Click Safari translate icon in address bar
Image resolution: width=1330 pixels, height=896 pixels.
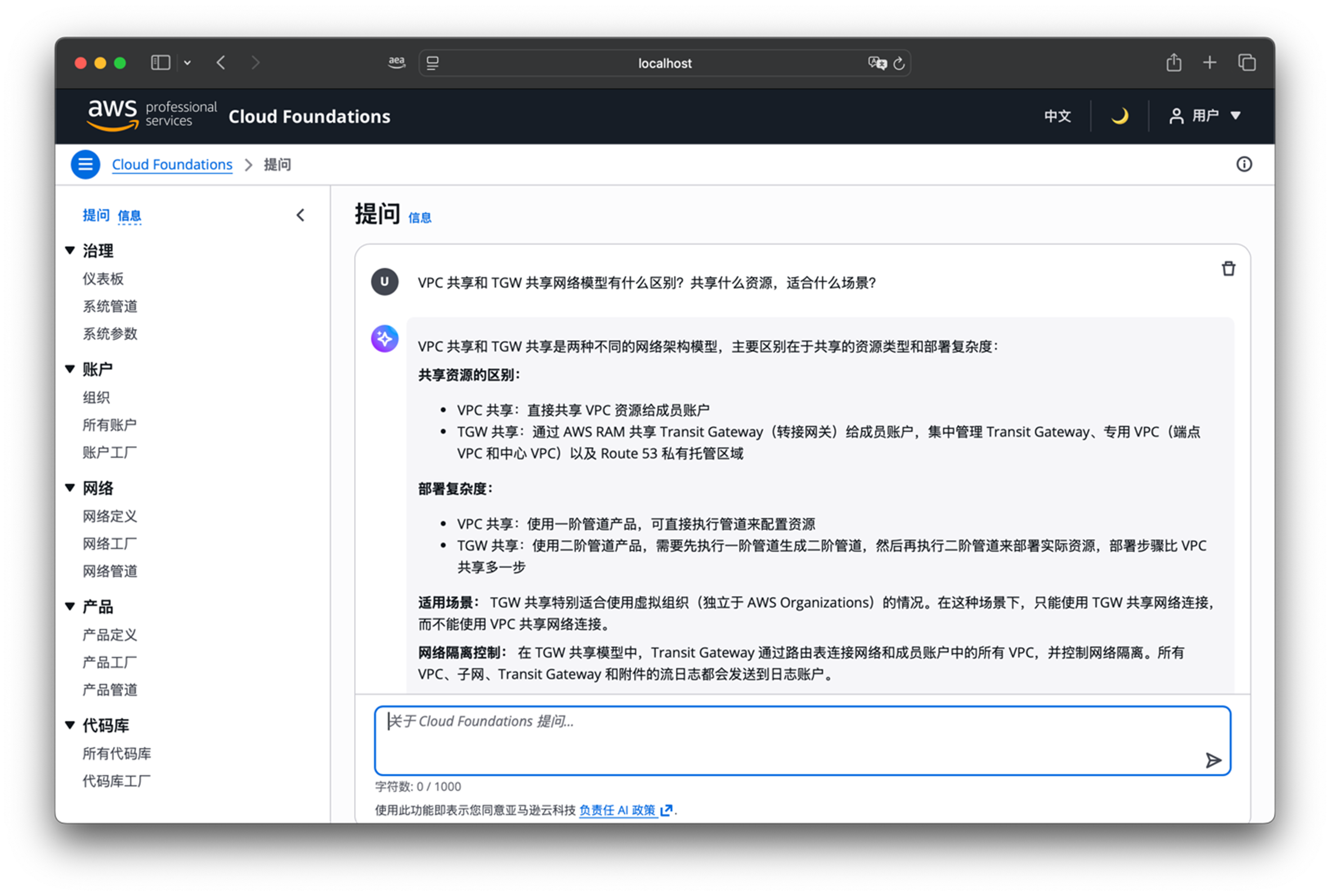point(877,63)
